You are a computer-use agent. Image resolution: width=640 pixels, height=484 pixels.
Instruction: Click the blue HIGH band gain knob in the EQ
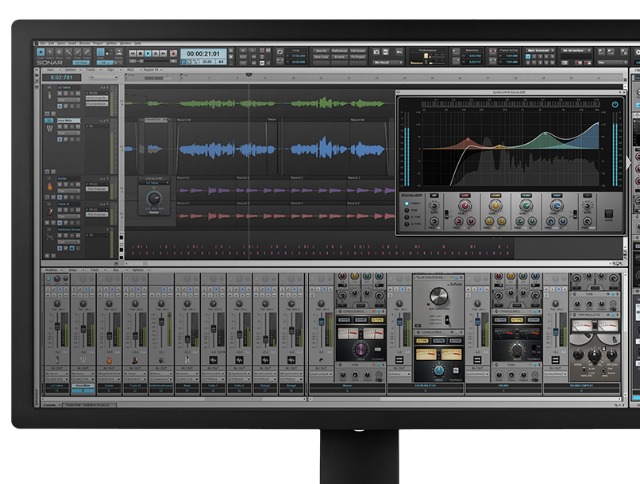click(x=556, y=206)
